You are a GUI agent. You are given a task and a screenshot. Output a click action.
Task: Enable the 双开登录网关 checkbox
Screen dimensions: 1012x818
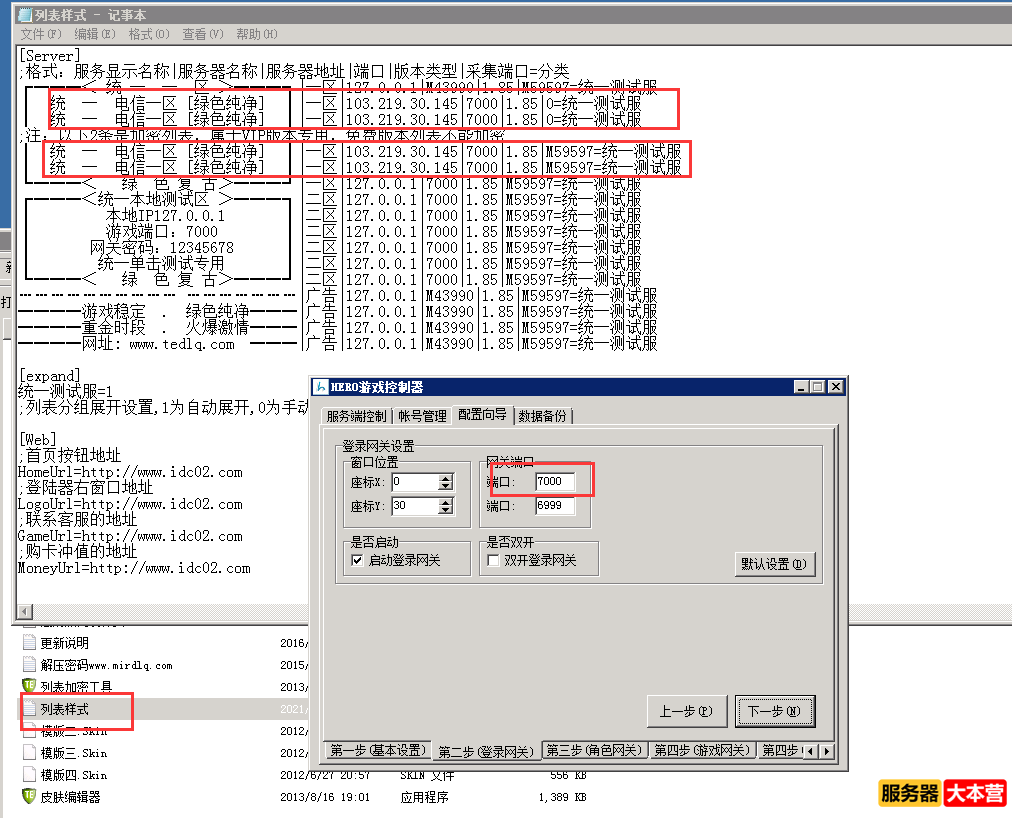click(493, 560)
